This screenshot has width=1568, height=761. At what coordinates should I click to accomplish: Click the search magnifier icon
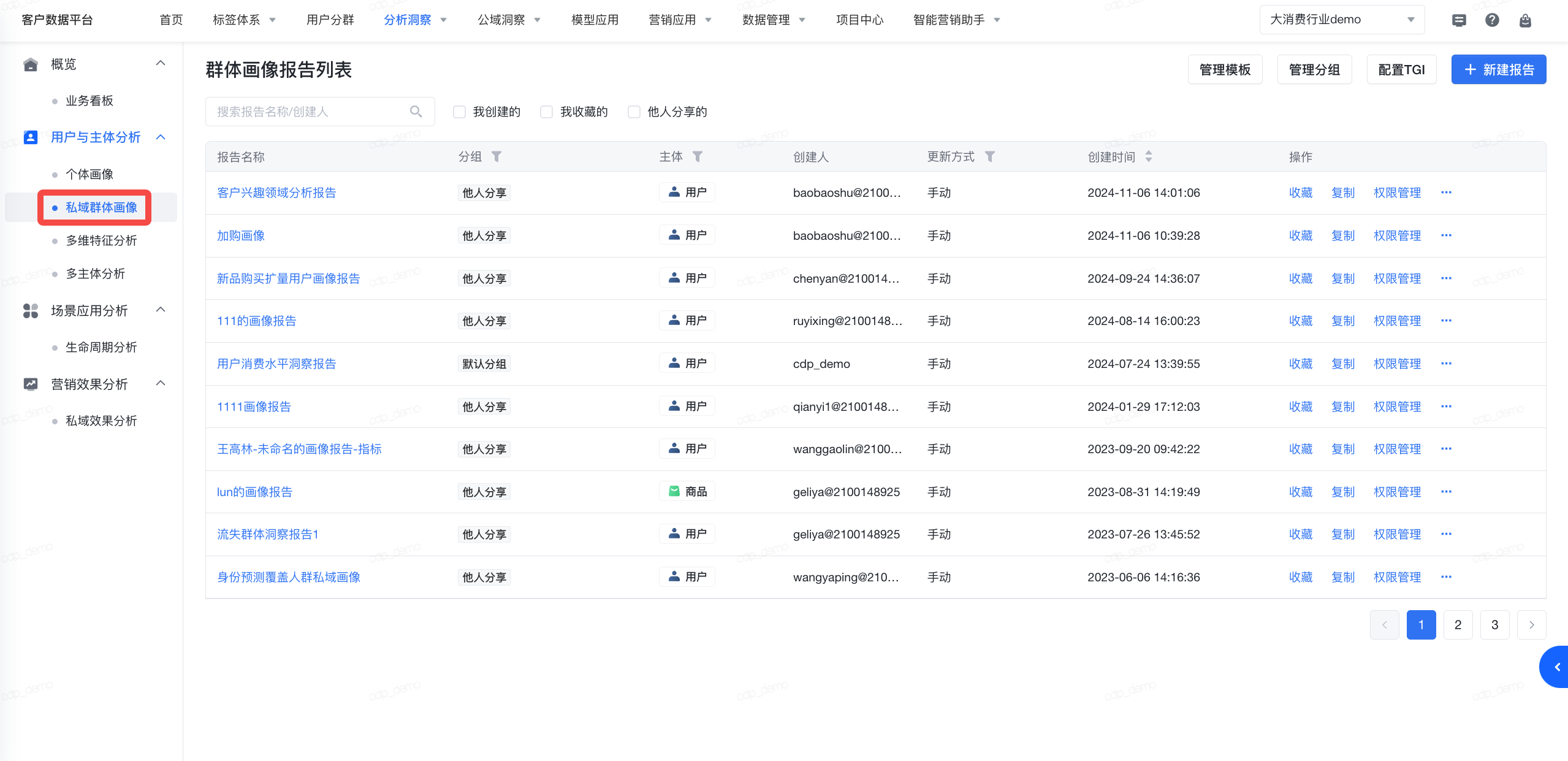coord(416,112)
